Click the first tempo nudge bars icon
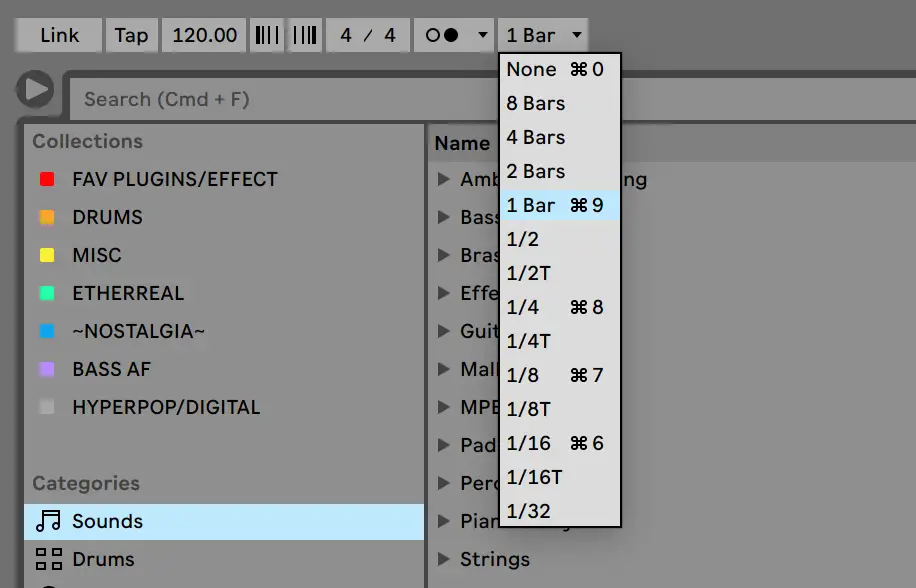The width and height of the screenshot is (916, 588). [x=267, y=36]
